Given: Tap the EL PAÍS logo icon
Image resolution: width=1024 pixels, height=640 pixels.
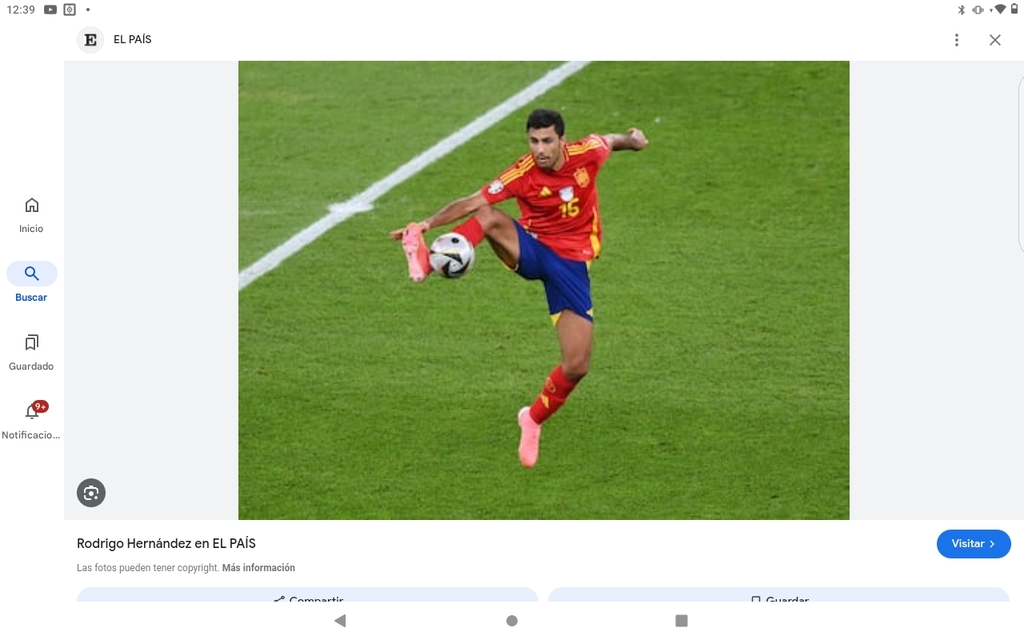Looking at the screenshot, I should click(91, 40).
